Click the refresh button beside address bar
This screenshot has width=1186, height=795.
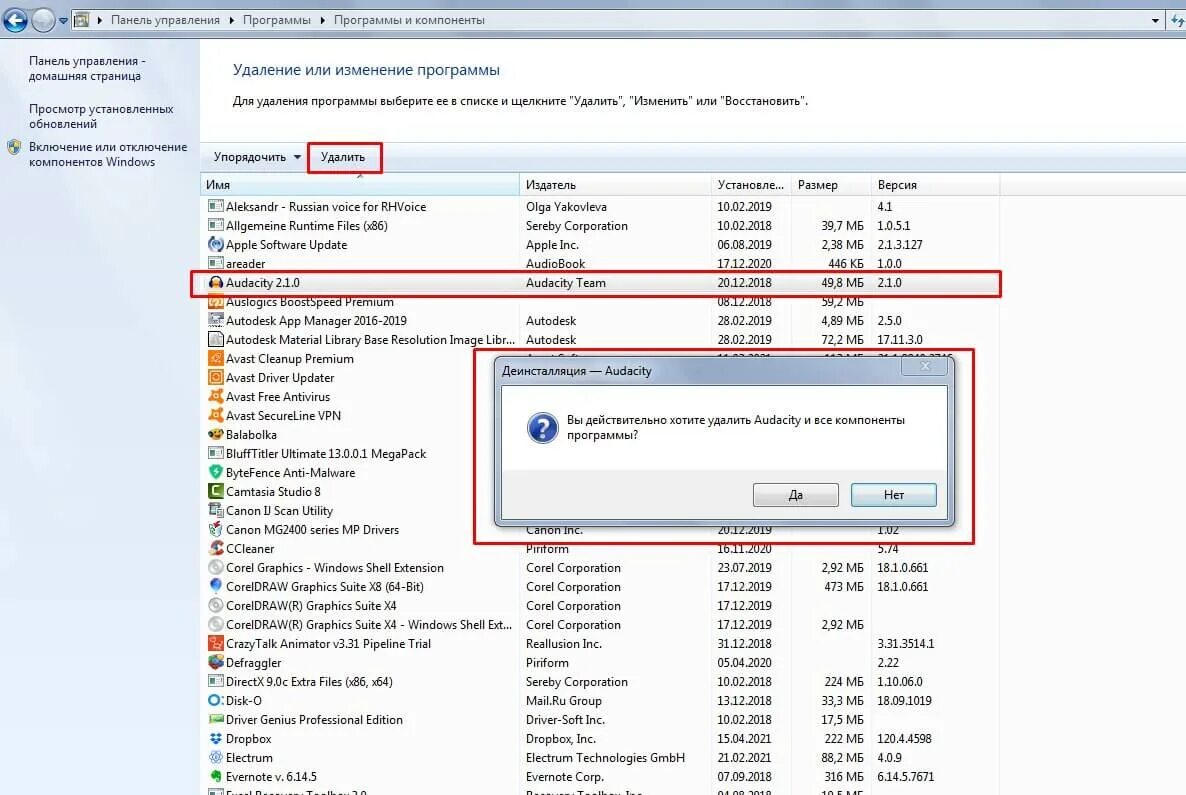(1178, 20)
